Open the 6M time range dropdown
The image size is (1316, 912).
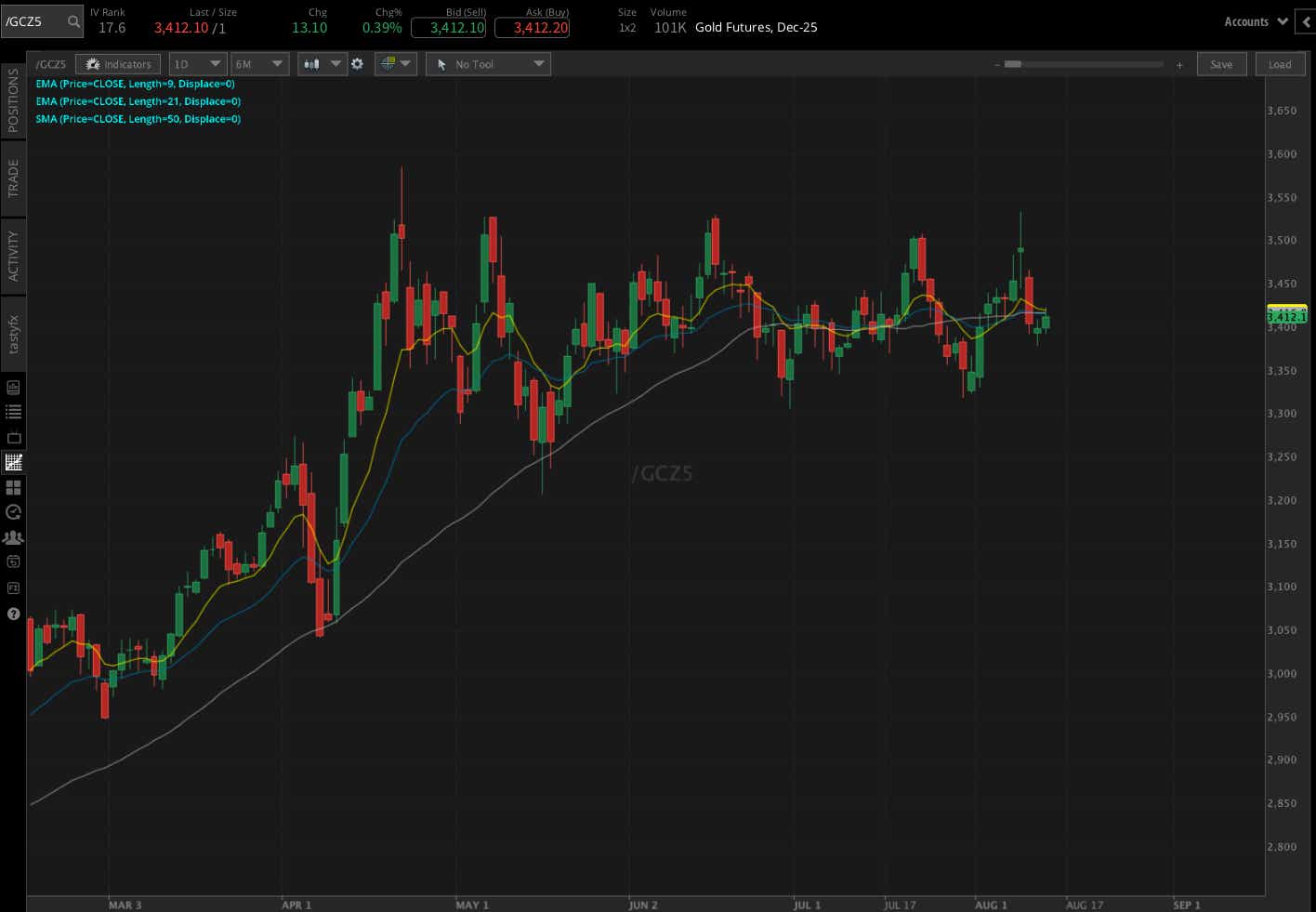pyautogui.click(x=260, y=64)
